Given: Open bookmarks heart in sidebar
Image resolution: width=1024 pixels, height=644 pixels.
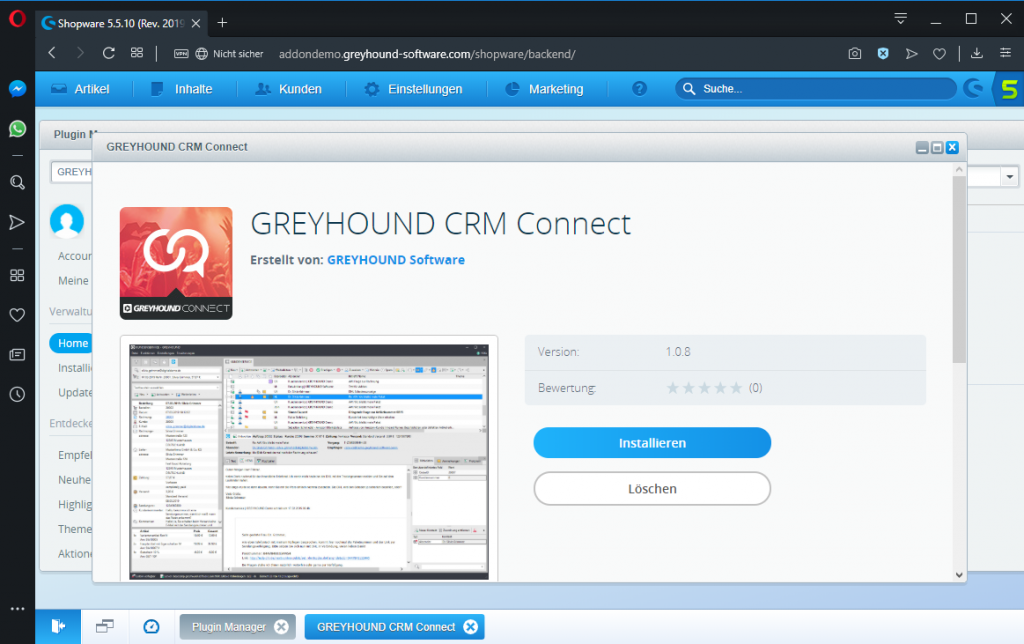Looking at the screenshot, I should click(18, 315).
